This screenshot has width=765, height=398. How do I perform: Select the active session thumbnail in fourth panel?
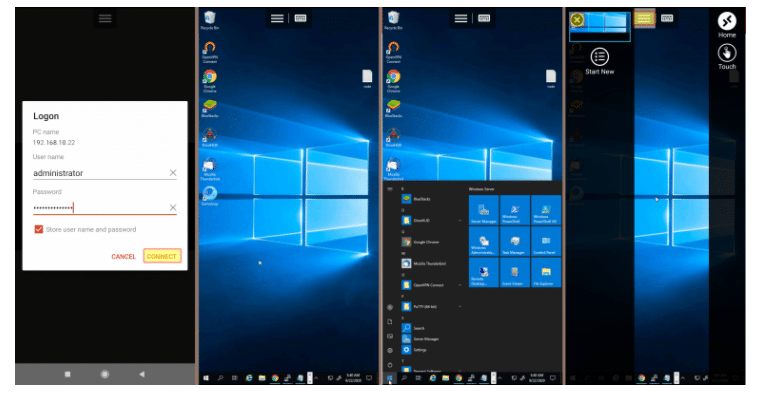(600, 27)
